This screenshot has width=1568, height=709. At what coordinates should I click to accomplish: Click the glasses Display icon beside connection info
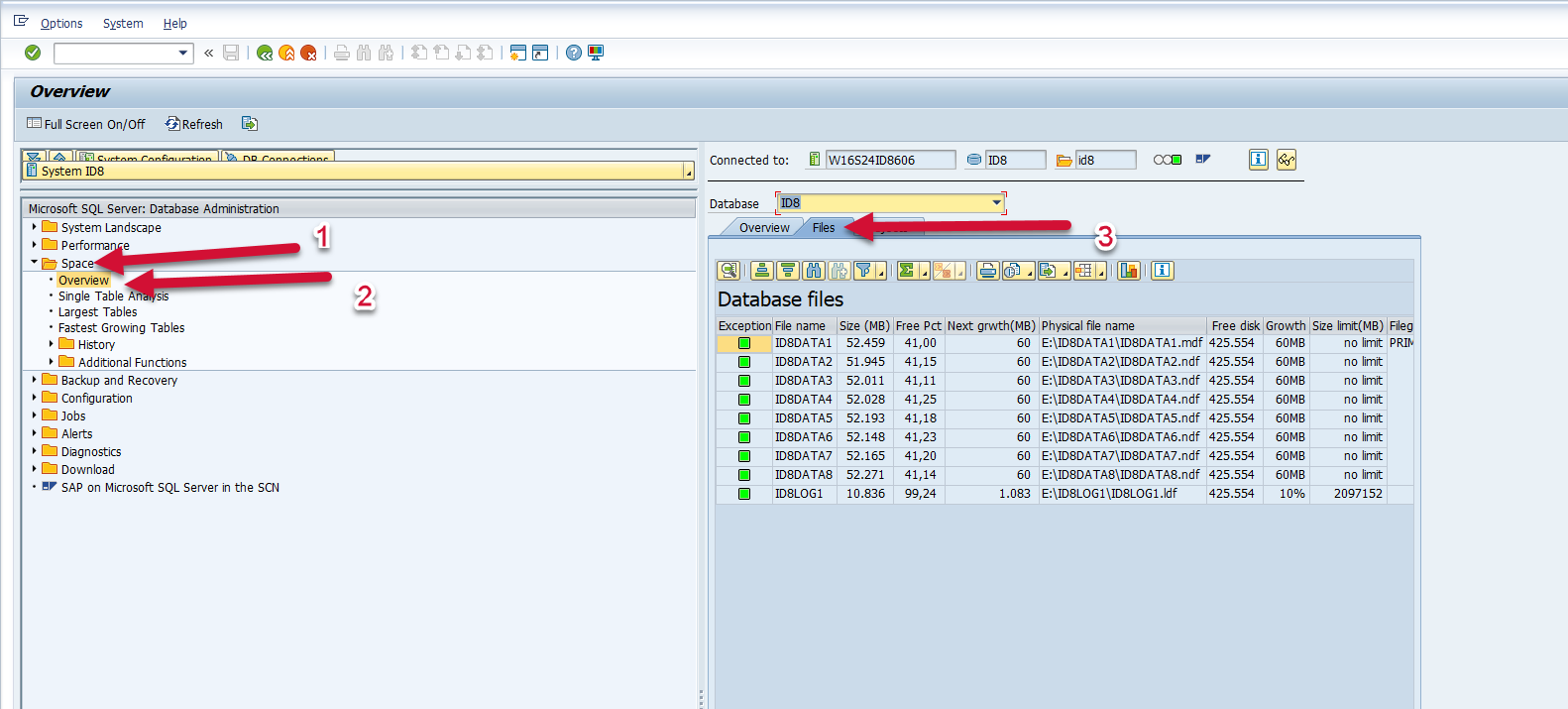(1287, 160)
